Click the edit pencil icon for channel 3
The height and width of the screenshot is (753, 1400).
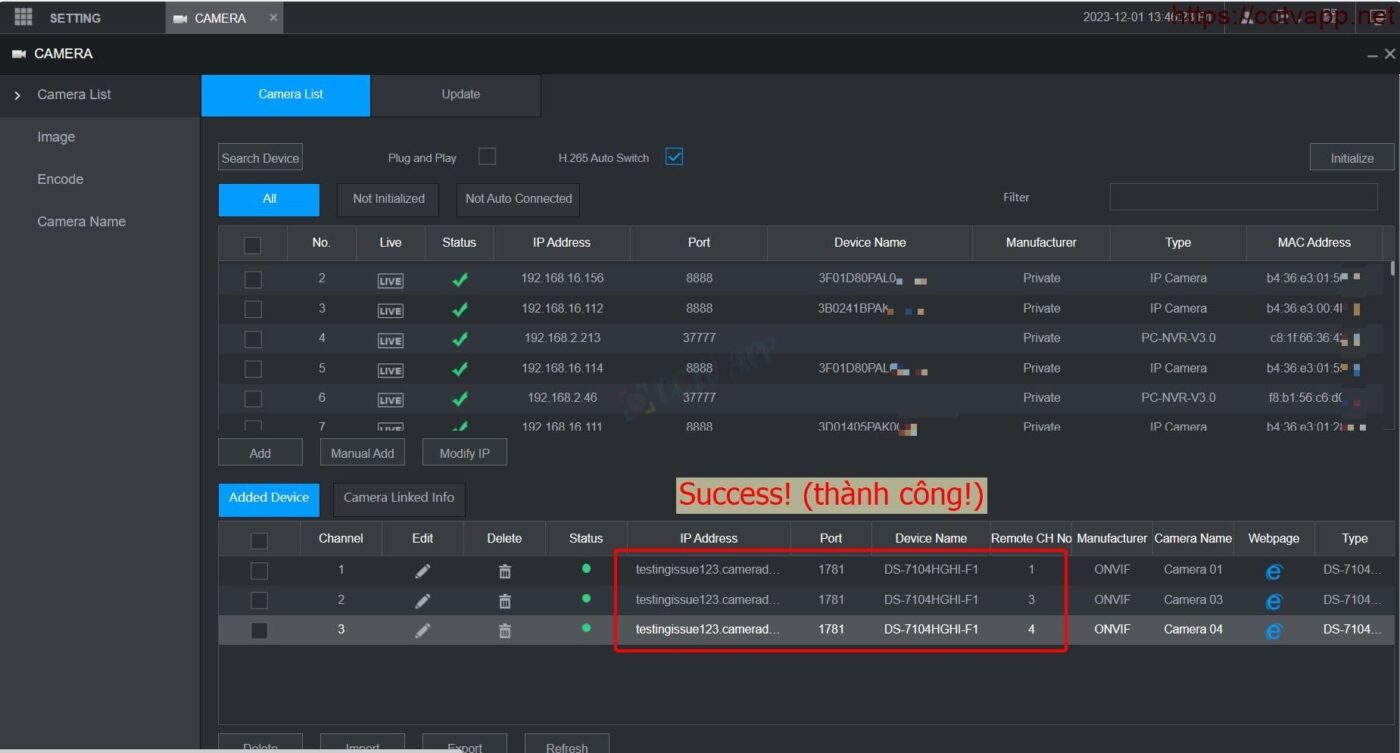[422, 631]
